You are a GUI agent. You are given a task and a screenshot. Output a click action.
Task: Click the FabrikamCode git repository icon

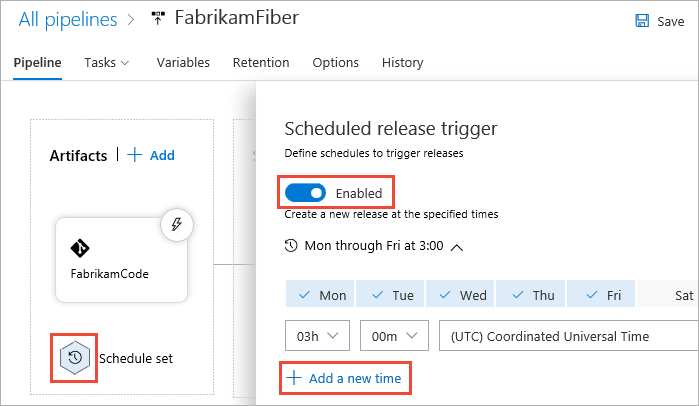tap(81, 248)
